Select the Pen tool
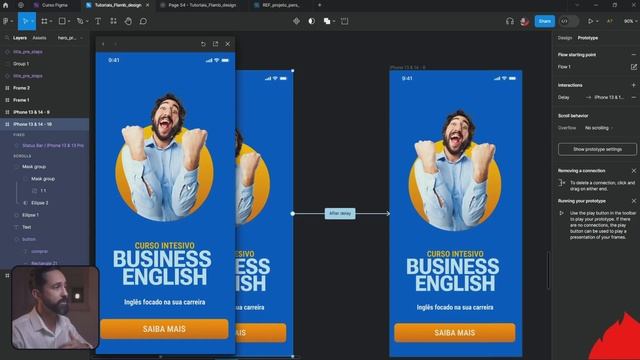This screenshot has height=360, width=640. [x=80, y=21]
